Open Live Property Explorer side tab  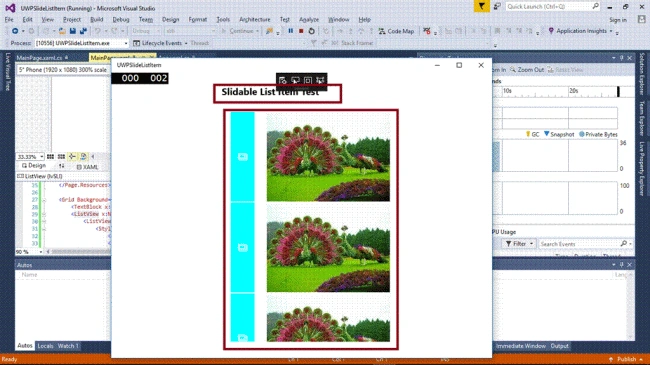tap(642, 169)
